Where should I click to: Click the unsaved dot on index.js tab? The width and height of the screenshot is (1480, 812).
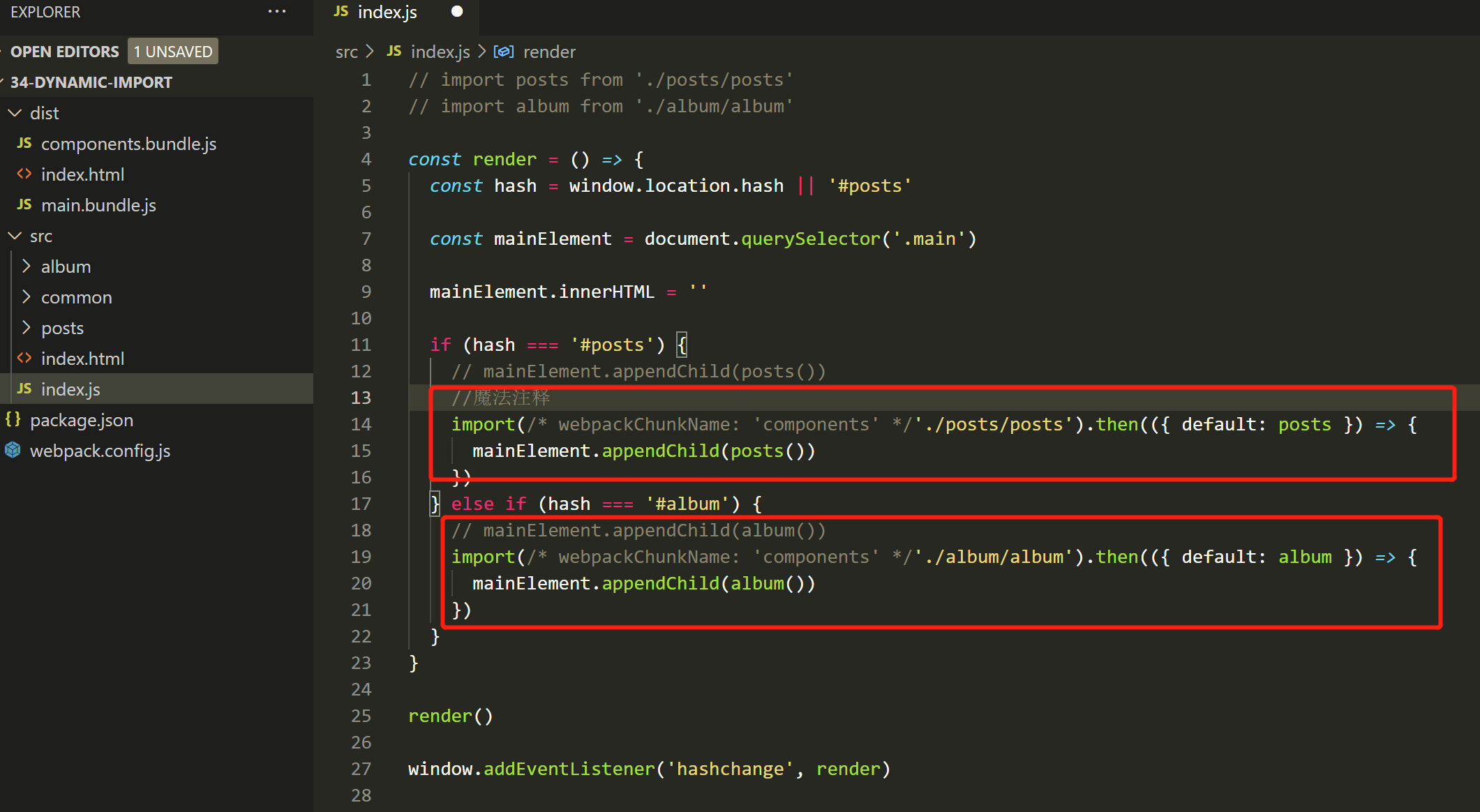pos(457,11)
